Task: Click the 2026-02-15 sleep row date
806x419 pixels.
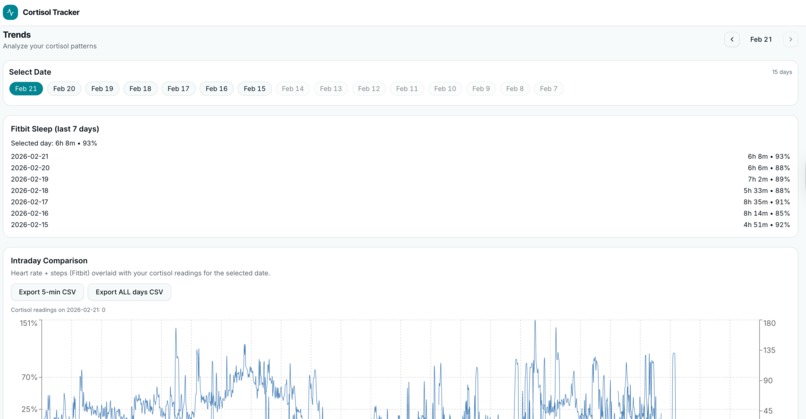Action: 30,225
